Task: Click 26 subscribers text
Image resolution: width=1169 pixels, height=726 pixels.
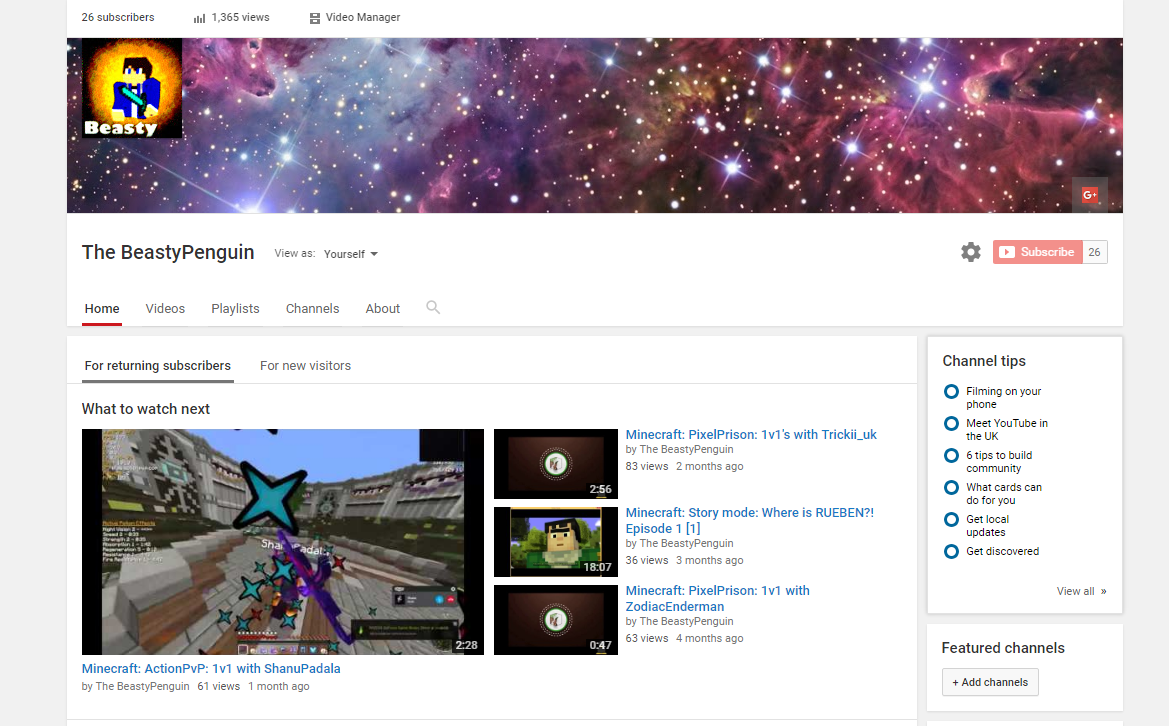Action: (118, 17)
